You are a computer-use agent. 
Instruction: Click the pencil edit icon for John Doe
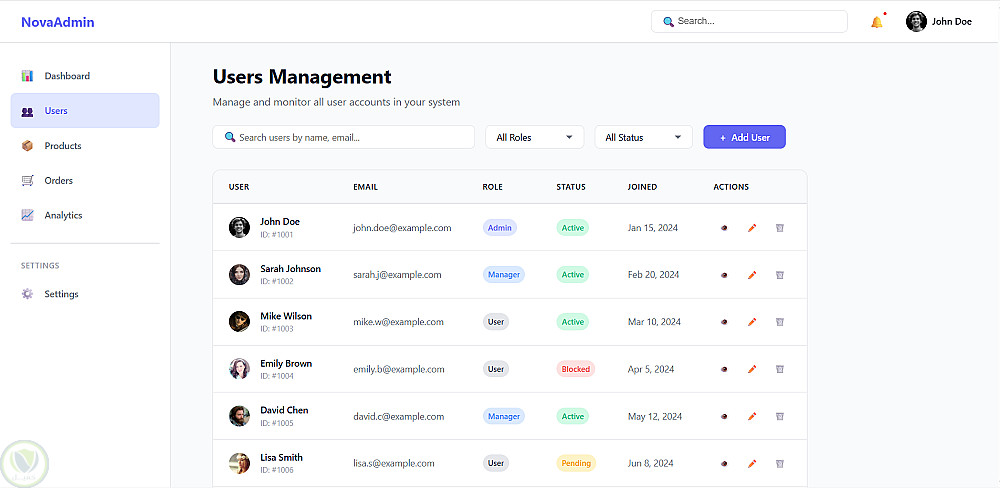click(x=752, y=228)
